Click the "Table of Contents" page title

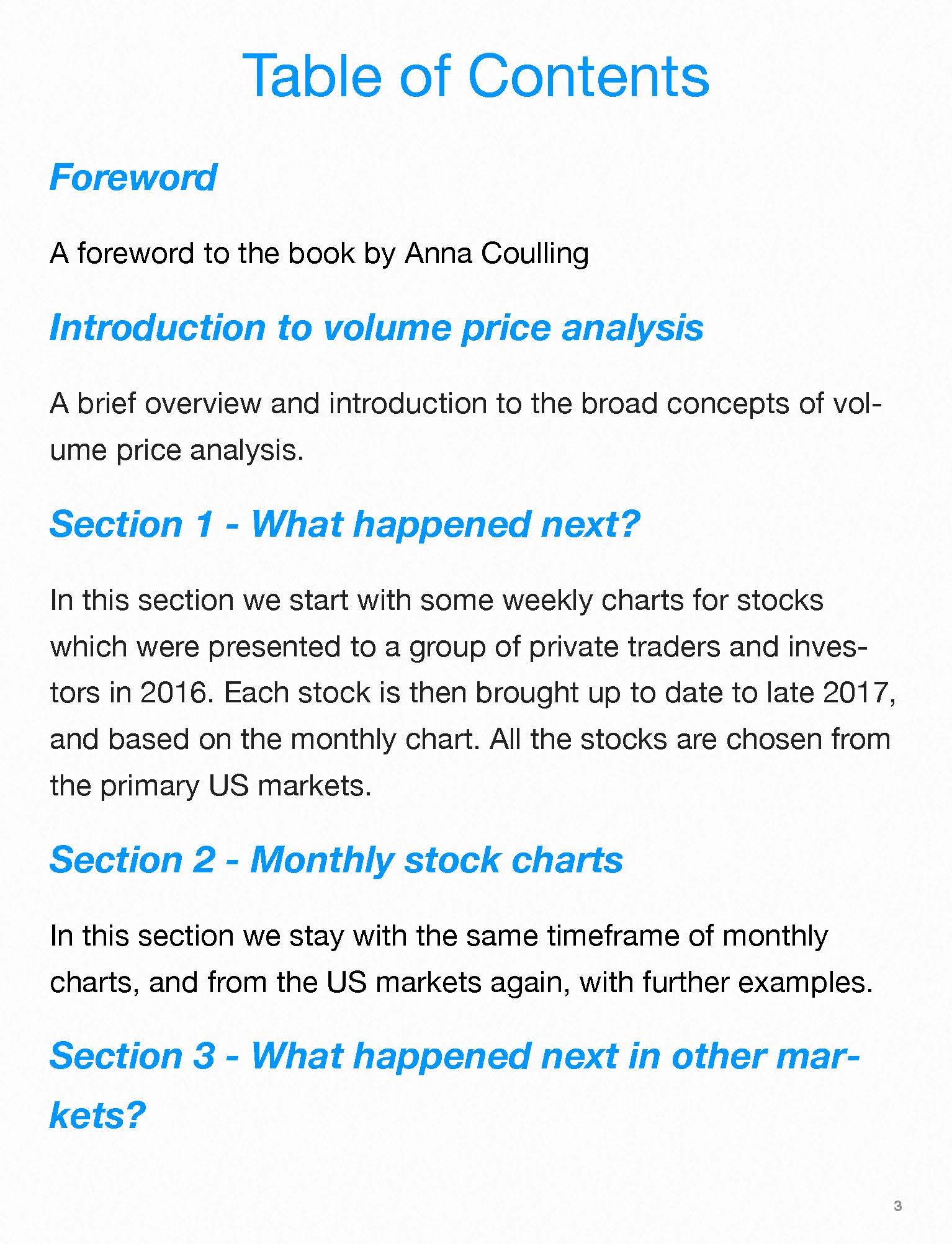475,76
